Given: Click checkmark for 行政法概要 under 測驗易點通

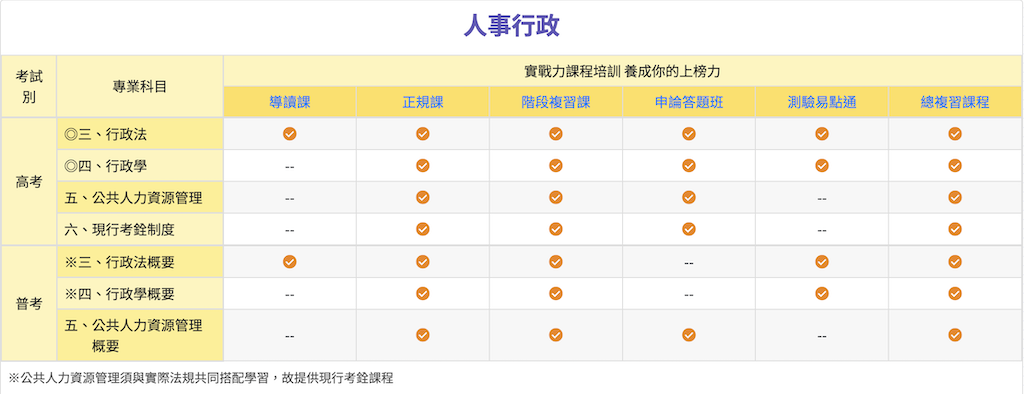Looking at the screenshot, I should [822, 261].
